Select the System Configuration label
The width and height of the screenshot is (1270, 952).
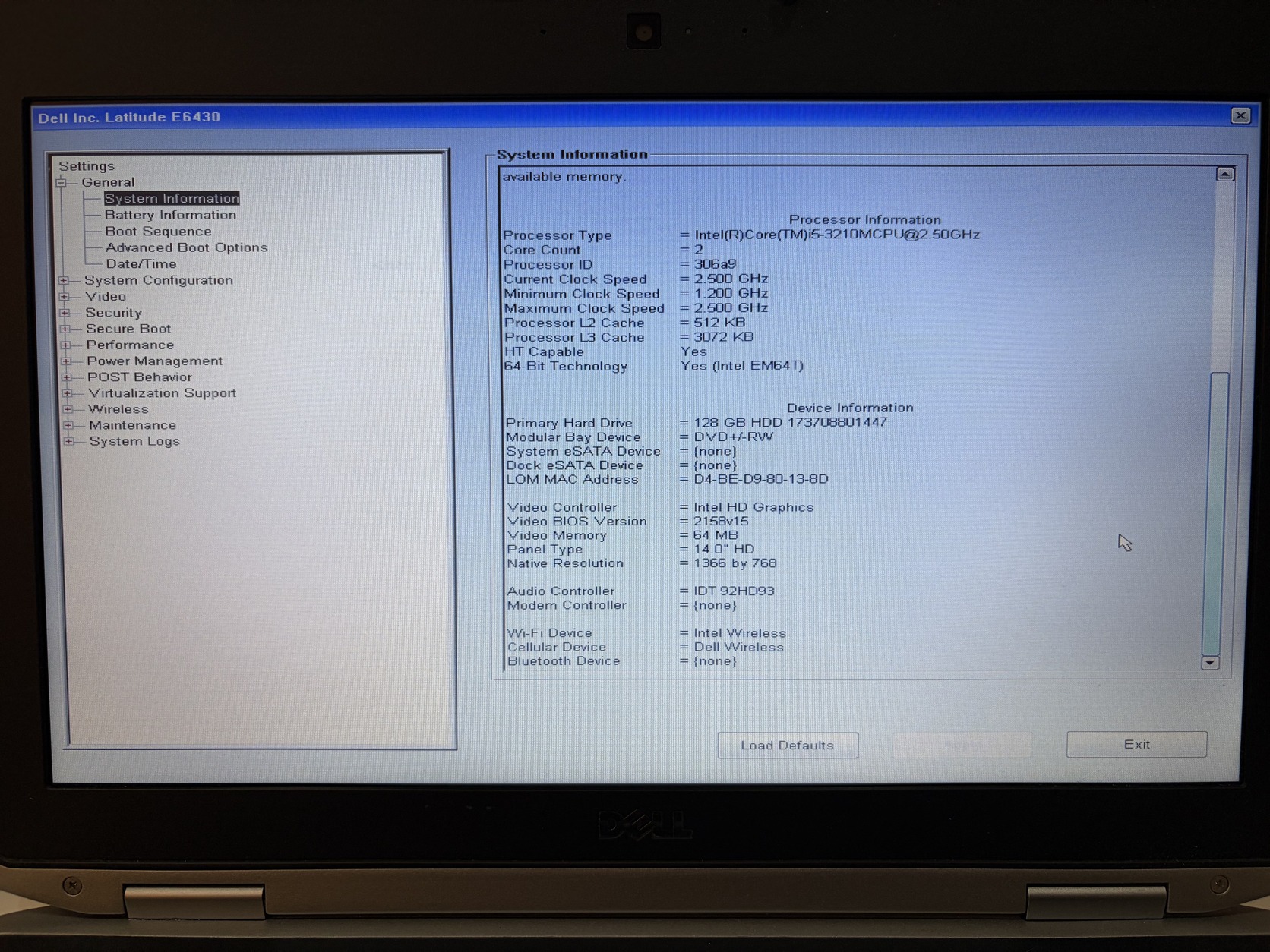[x=159, y=280]
